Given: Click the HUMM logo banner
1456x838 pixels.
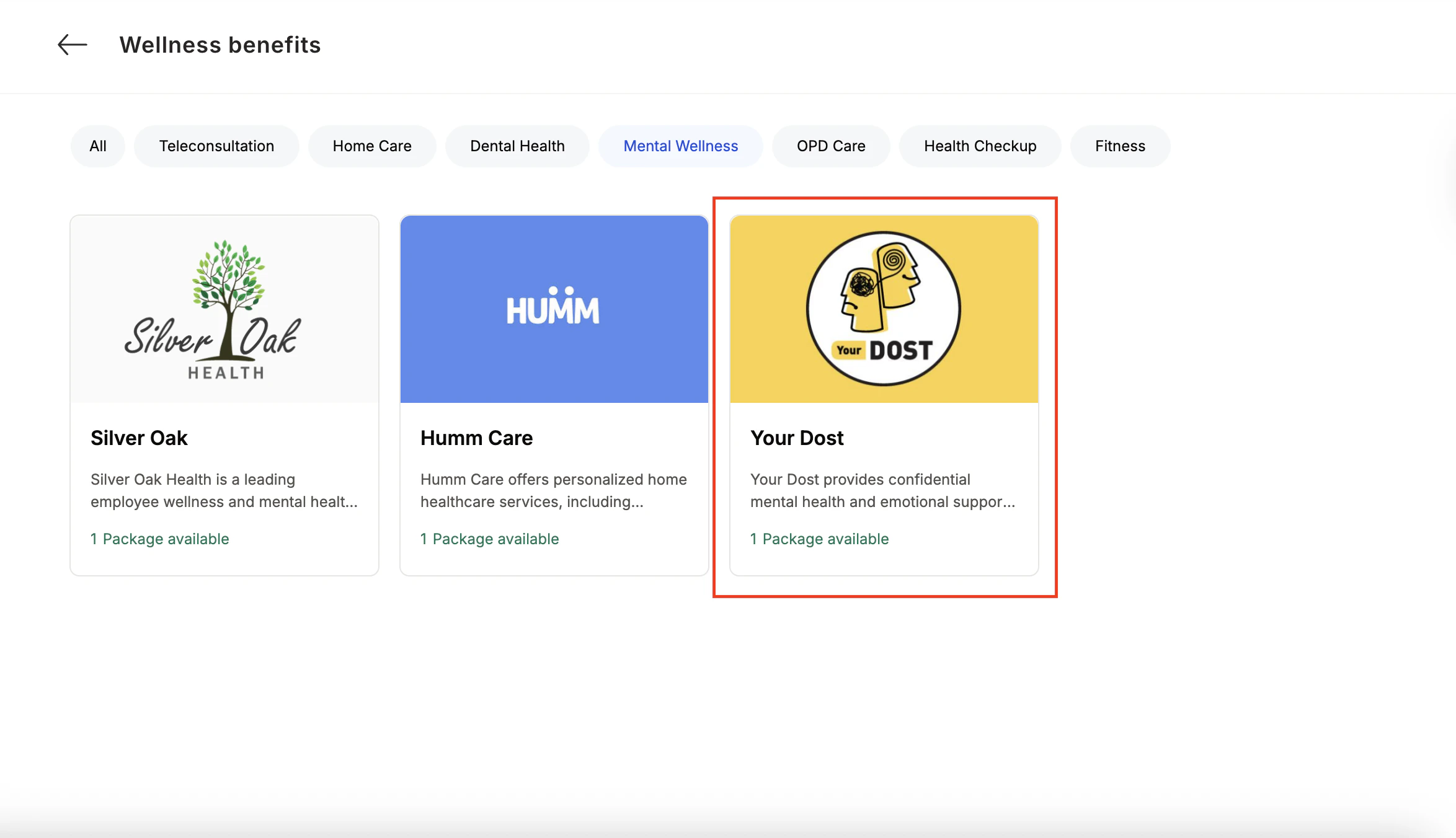Looking at the screenshot, I should (x=554, y=309).
